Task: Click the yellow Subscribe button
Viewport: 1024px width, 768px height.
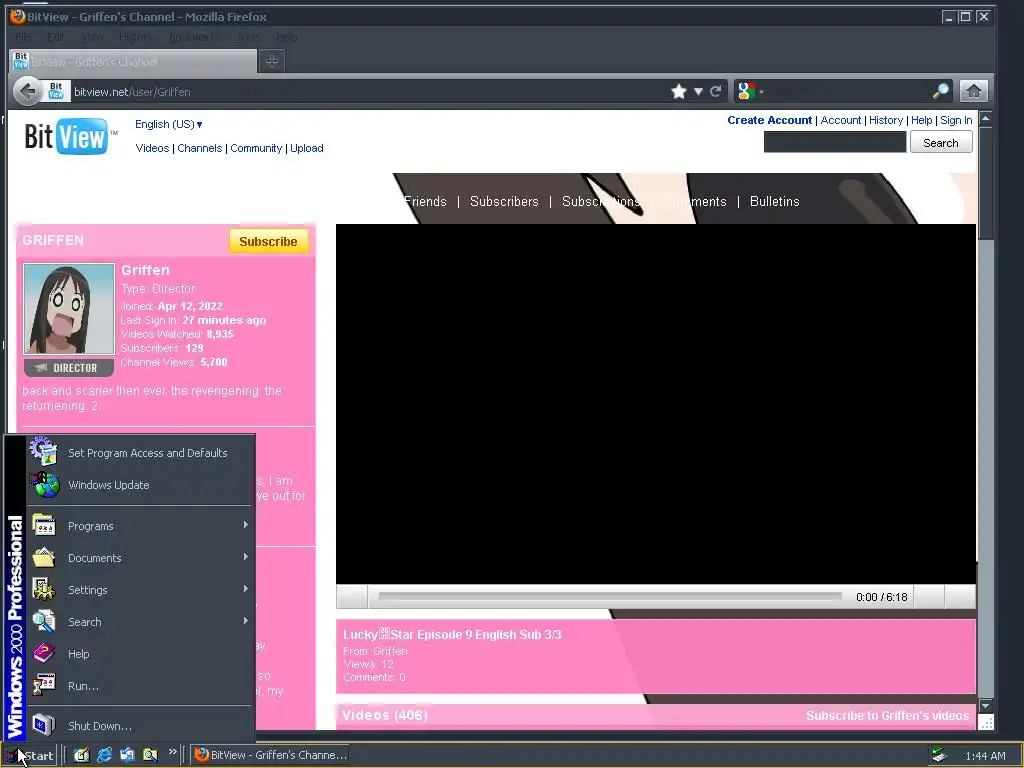Action: point(268,242)
